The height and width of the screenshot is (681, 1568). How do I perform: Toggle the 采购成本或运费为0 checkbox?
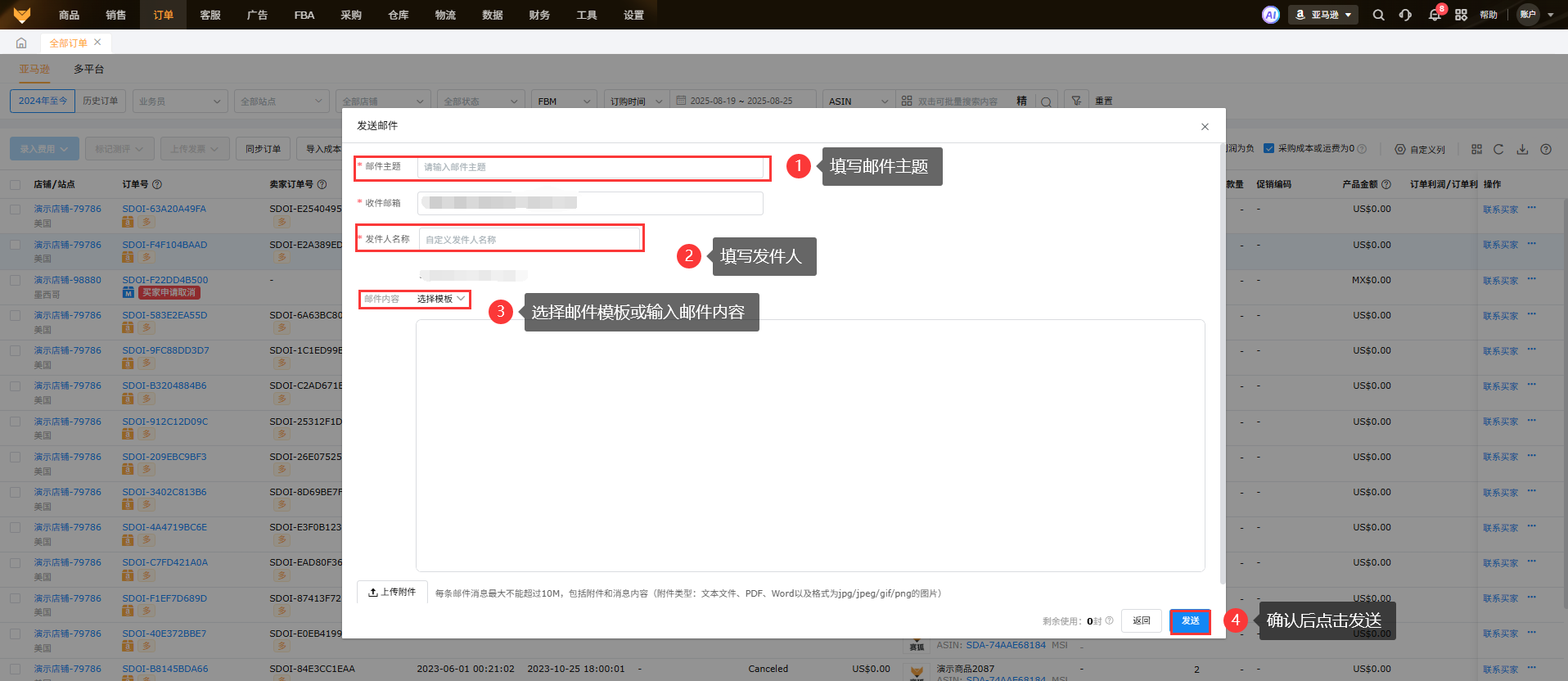tap(1268, 148)
